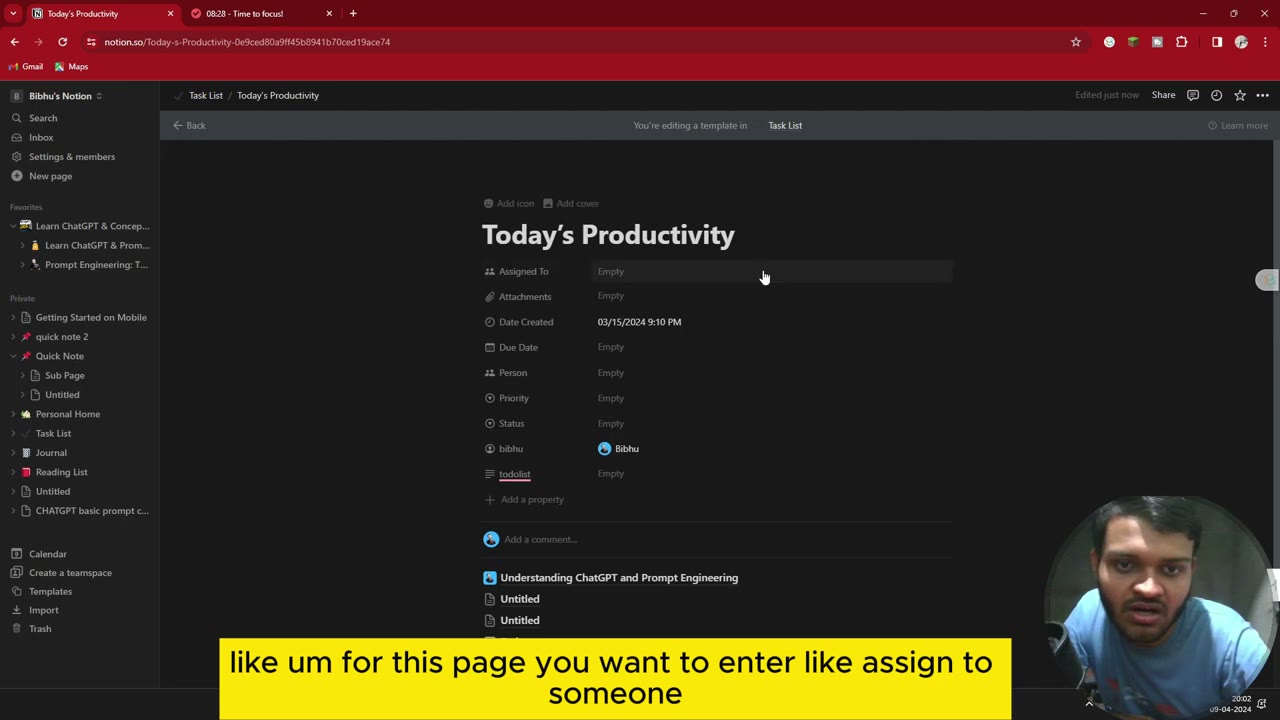Collapse the Quick Note page tree

tap(13, 356)
